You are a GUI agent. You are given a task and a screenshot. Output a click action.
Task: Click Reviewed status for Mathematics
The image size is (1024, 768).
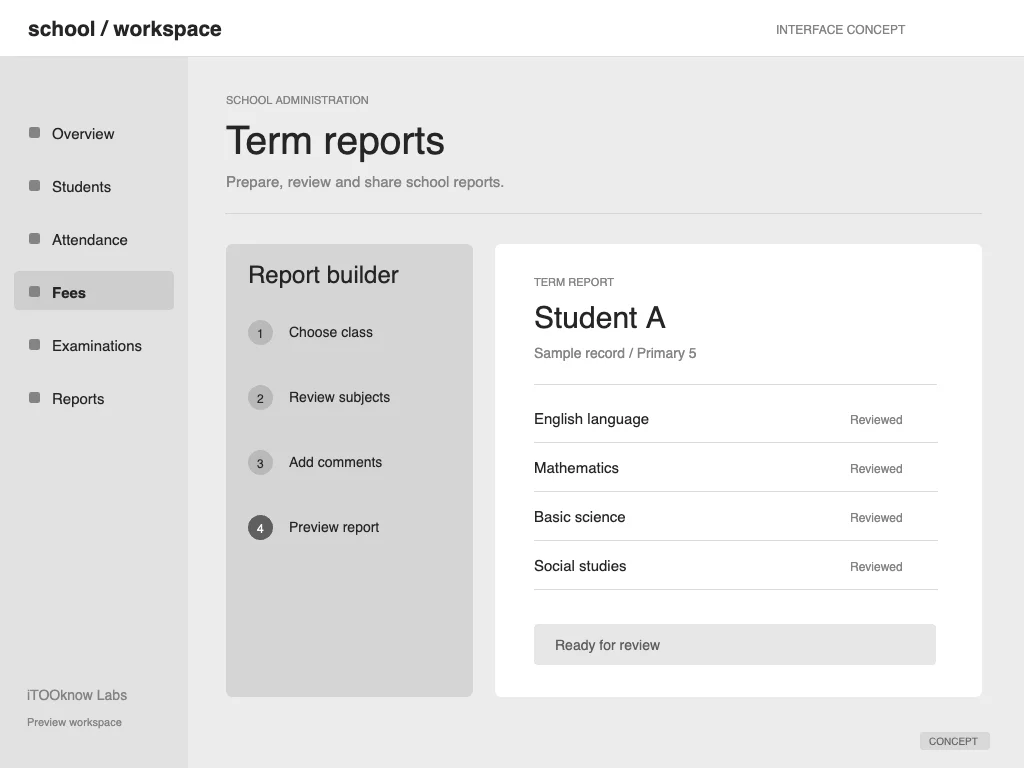876,469
